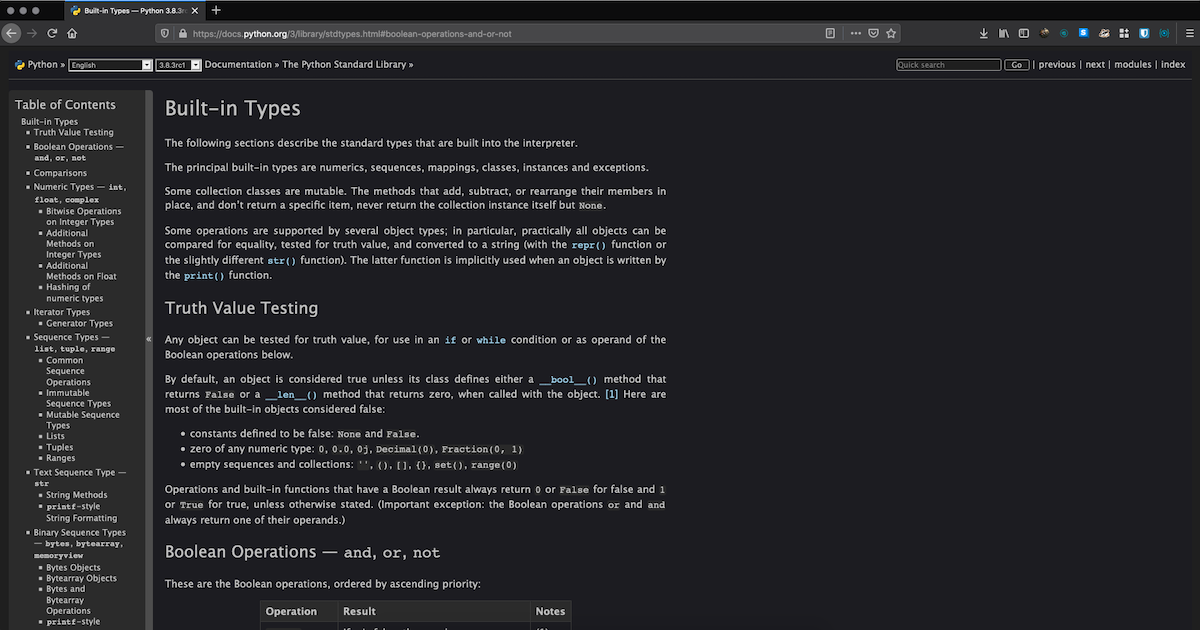Follow the __len__() method link

click(x=291, y=395)
